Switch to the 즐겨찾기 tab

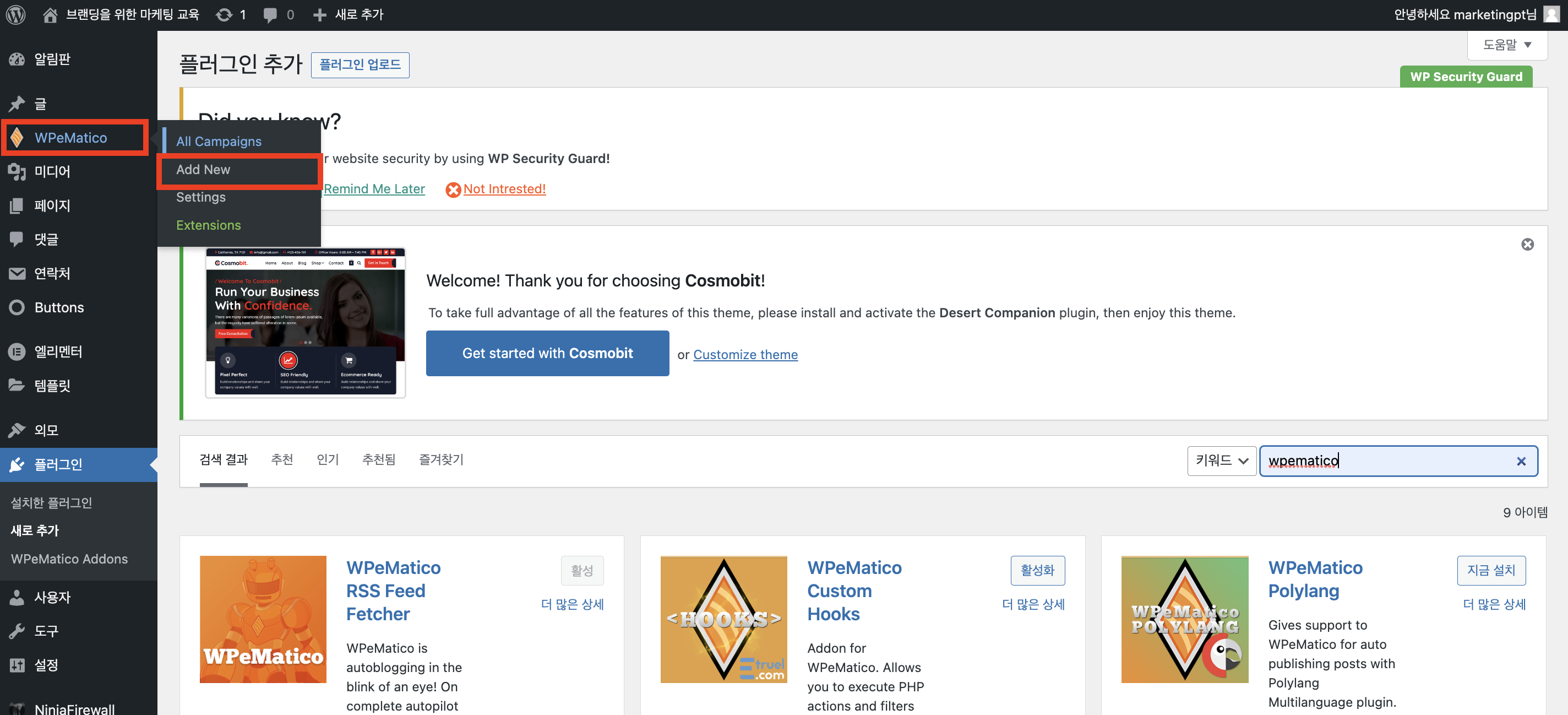(442, 460)
